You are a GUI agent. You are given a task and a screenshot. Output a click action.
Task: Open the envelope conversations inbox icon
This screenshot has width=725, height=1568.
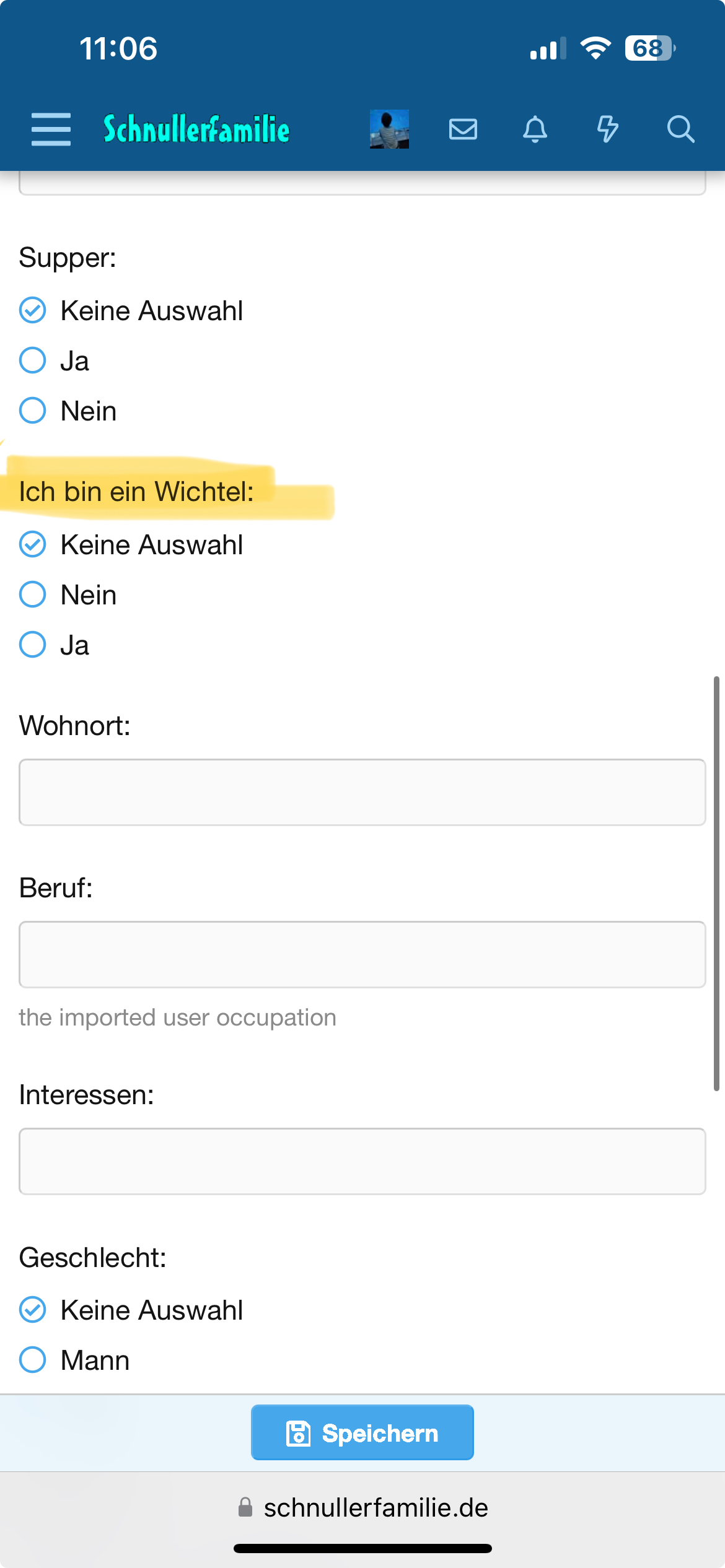pyautogui.click(x=463, y=129)
